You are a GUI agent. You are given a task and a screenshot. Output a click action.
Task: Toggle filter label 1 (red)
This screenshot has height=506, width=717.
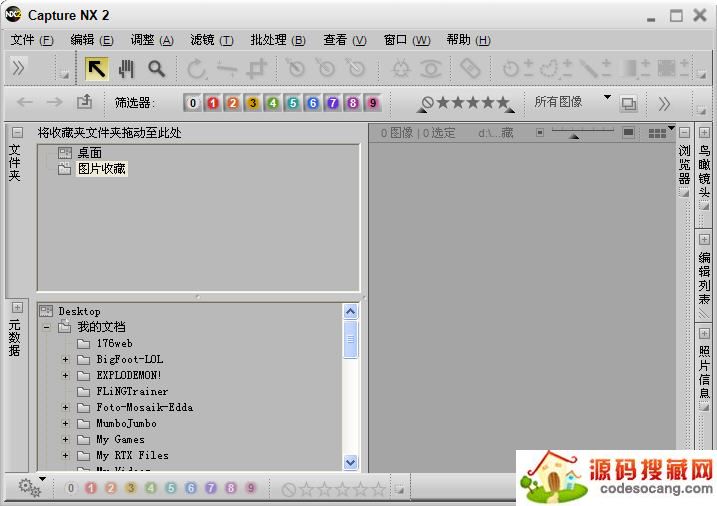tap(212, 103)
